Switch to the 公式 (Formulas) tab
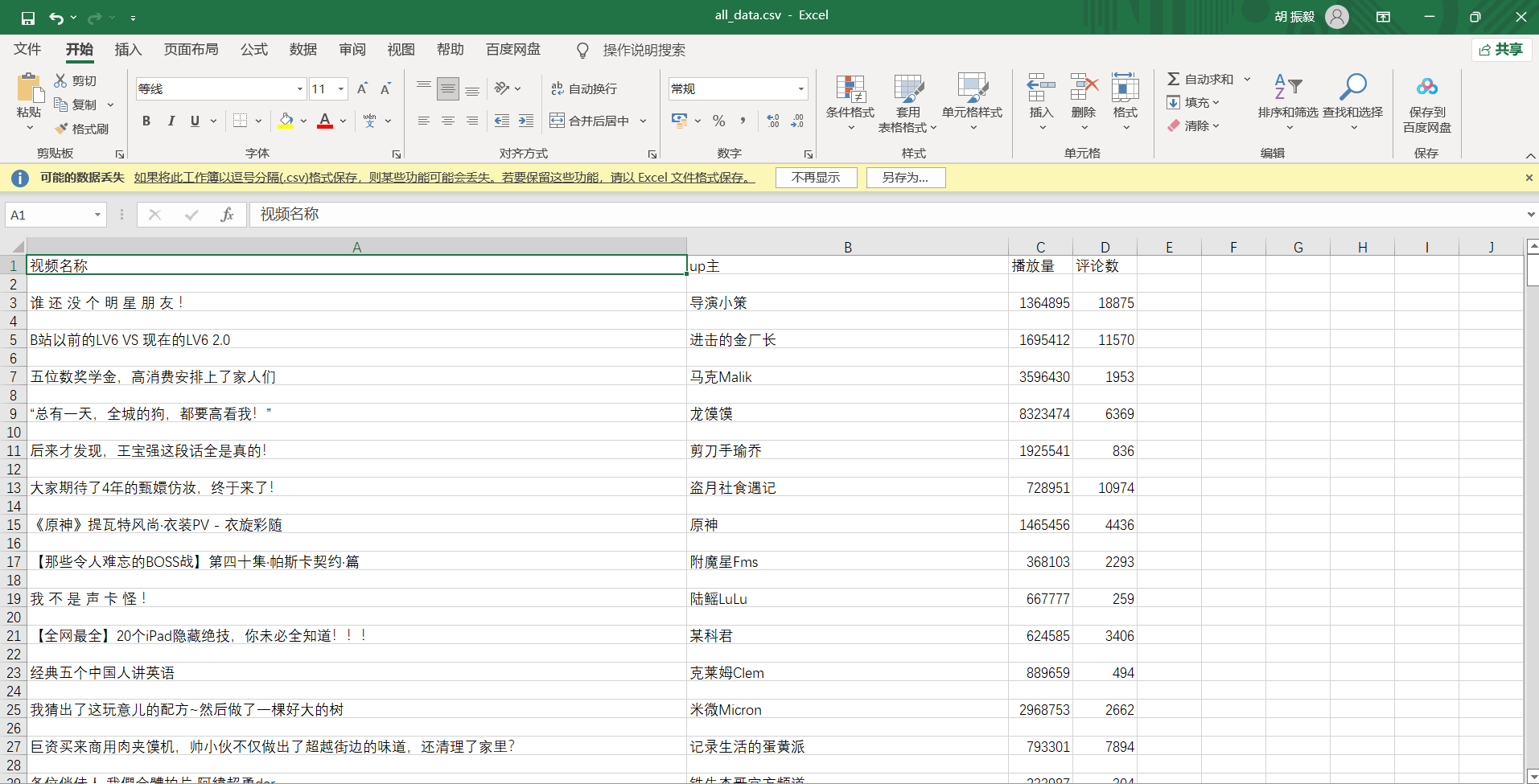This screenshot has height=784, width=1539. click(x=254, y=50)
